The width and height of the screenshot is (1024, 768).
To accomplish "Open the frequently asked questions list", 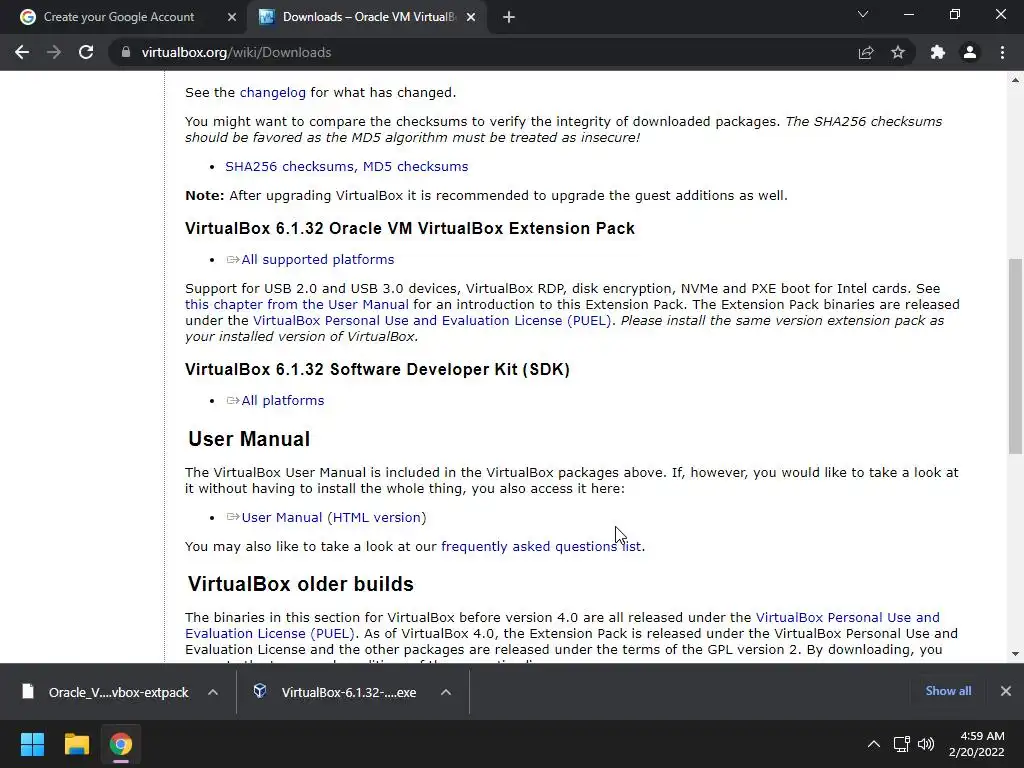I will point(541,546).
